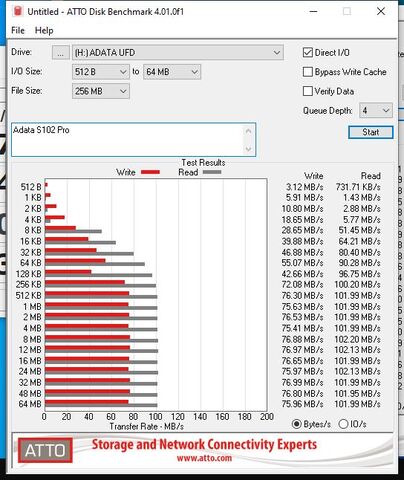Click the ATTO logo in the banner
The image size is (404, 480).
tap(45, 450)
